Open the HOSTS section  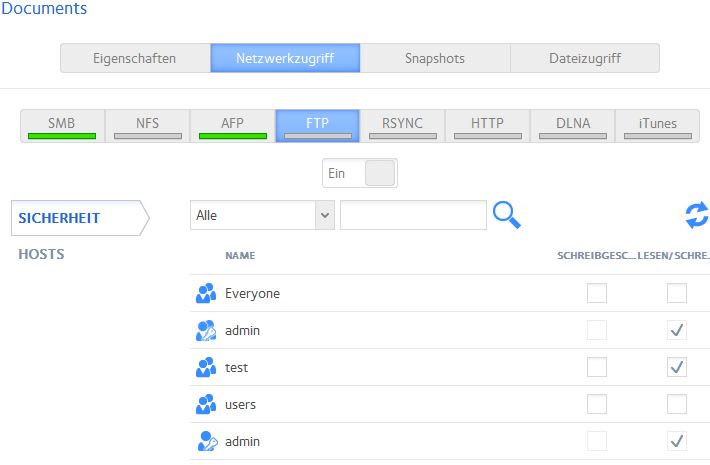pos(42,254)
